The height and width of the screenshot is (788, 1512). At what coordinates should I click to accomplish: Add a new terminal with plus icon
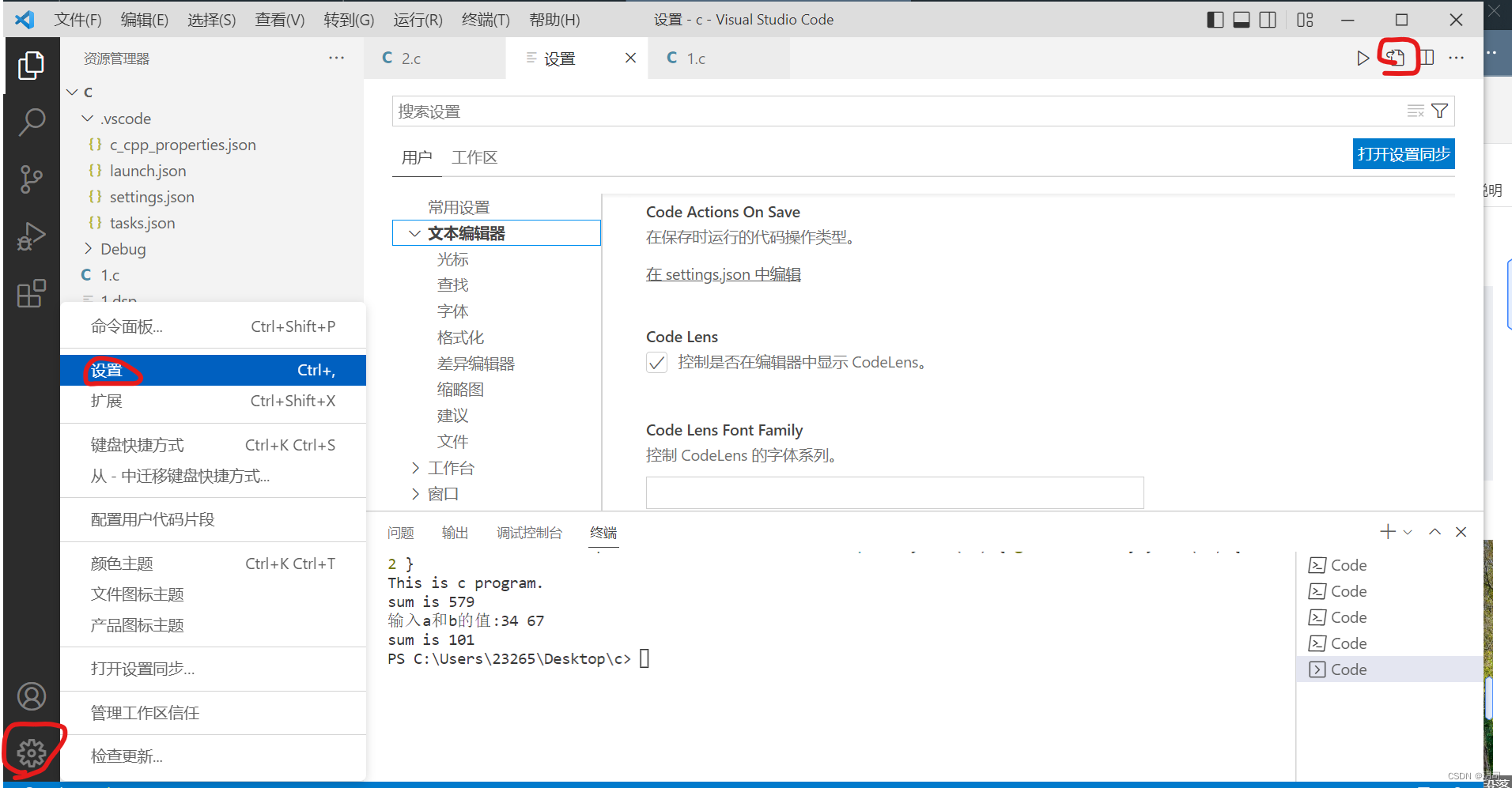point(1388,532)
